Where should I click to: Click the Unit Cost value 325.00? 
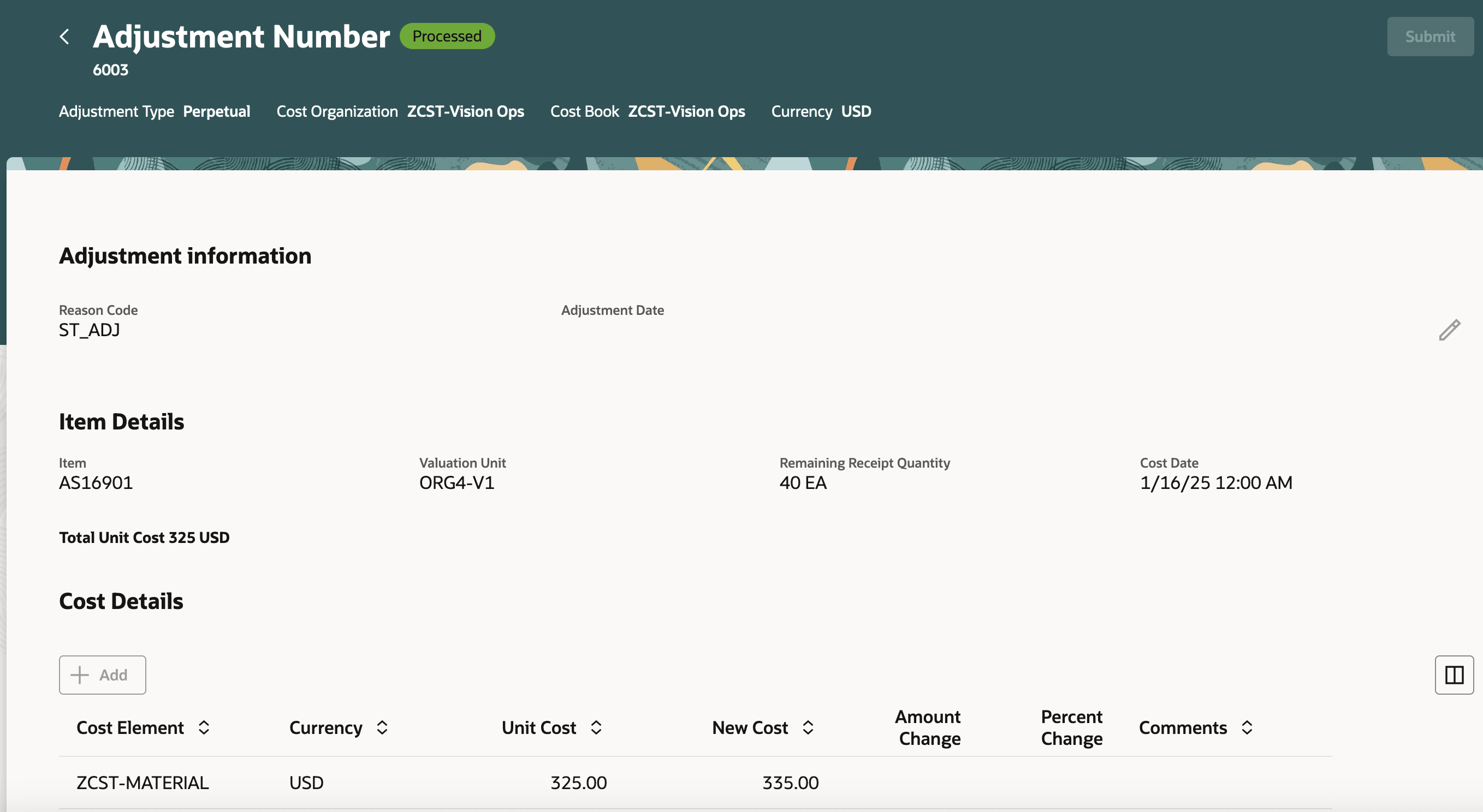pyautogui.click(x=578, y=783)
